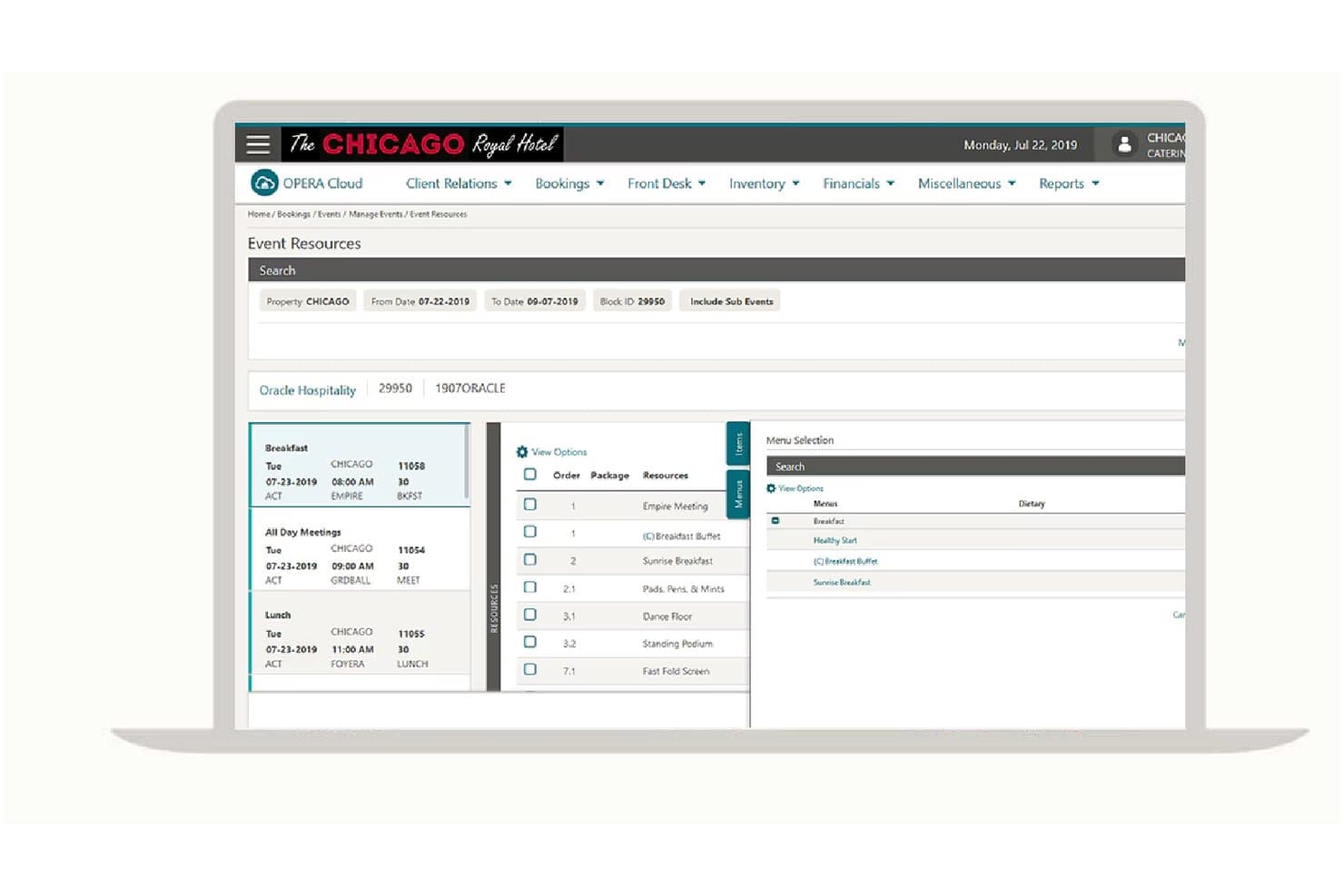Open the Bookings dropdown menu
This screenshot has width=1344, height=896.
click(569, 183)
